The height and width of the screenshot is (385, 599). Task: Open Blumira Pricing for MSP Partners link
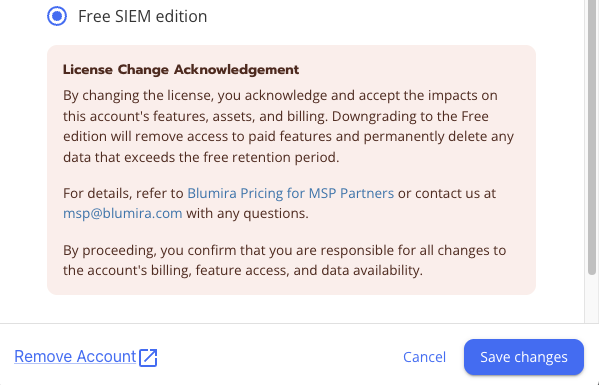point(290,193)
